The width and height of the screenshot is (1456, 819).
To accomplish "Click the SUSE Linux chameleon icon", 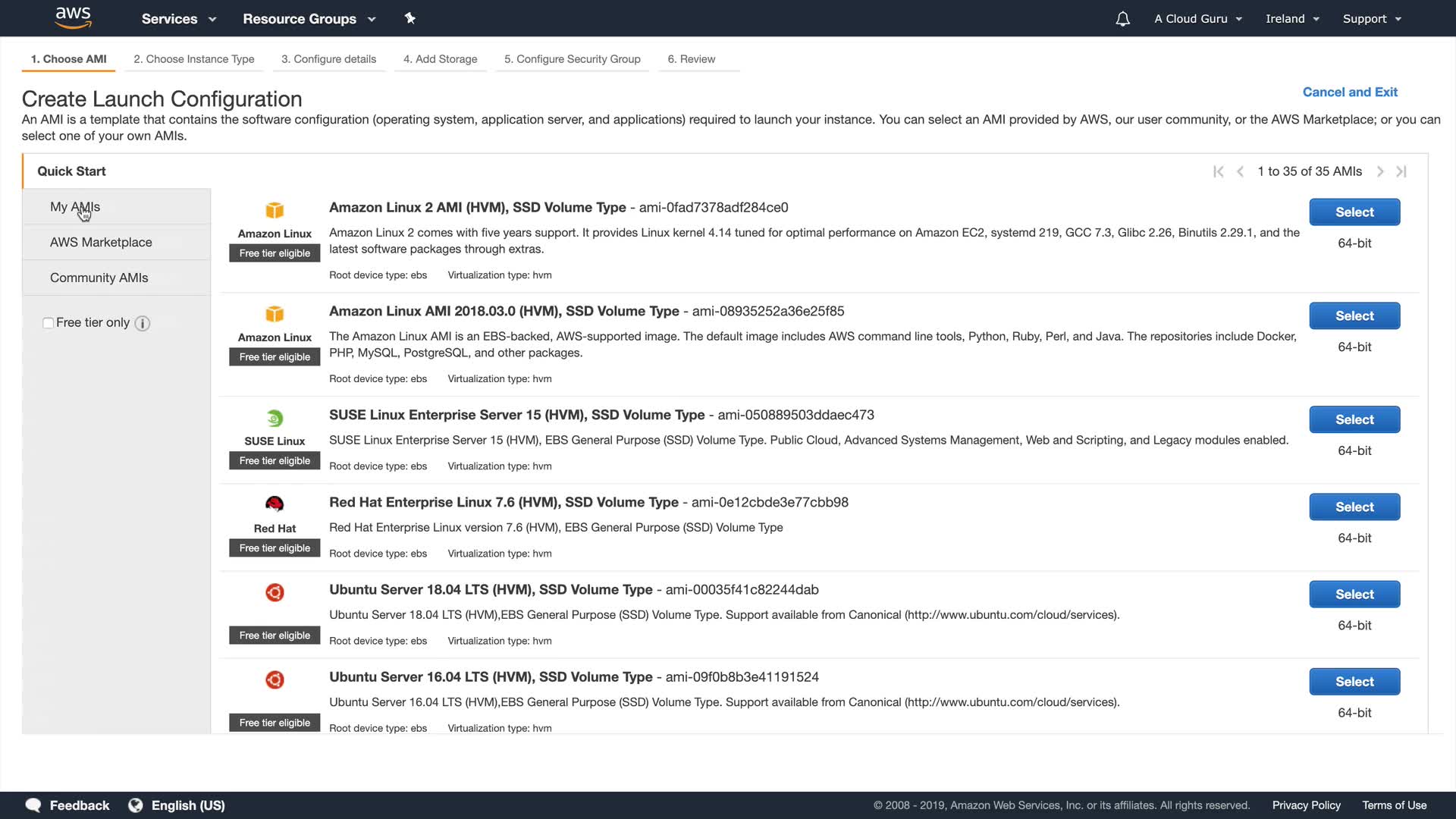I will [x=275, y=418].
